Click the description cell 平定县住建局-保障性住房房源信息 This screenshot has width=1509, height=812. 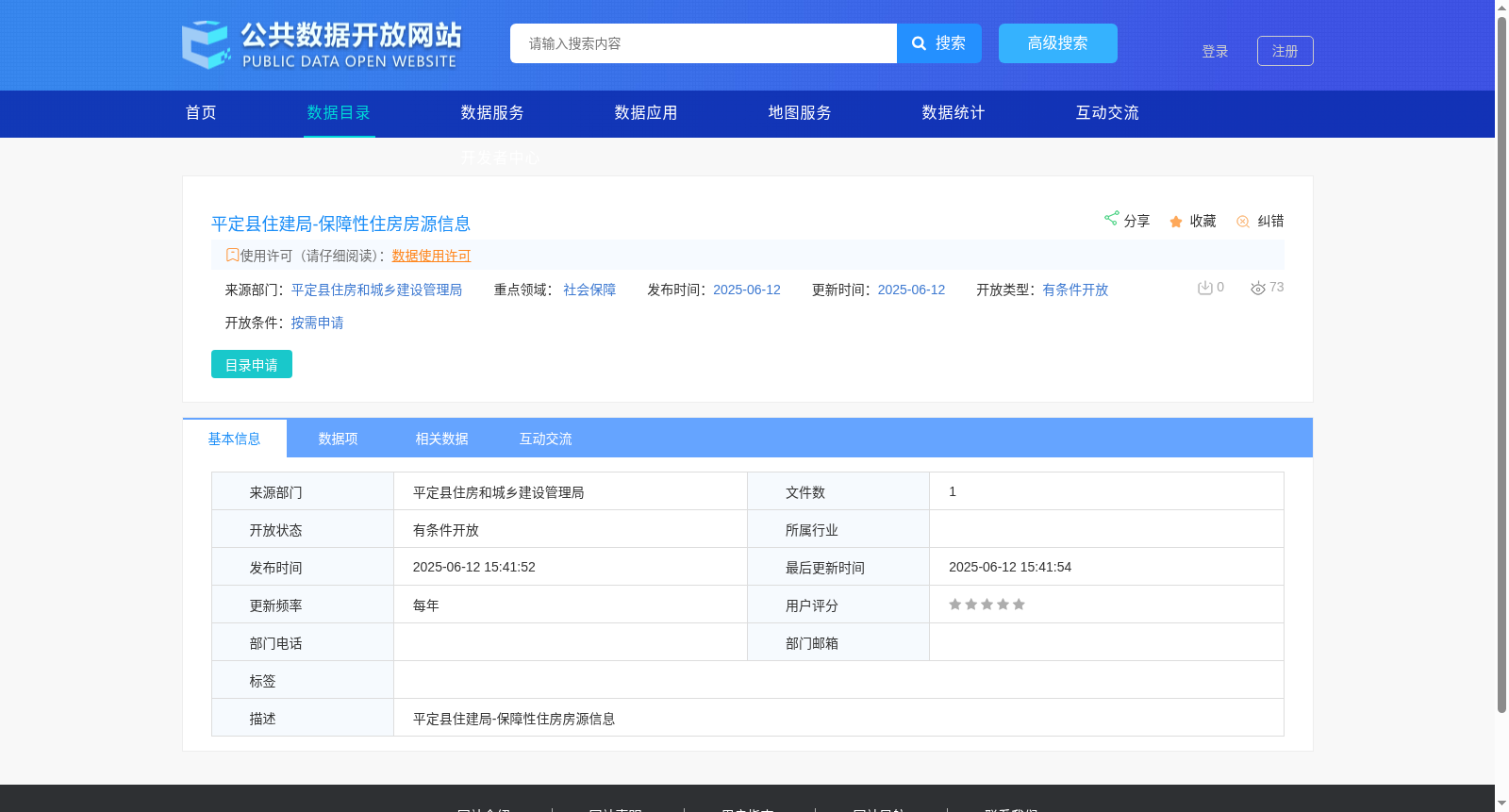coord(838,718)
